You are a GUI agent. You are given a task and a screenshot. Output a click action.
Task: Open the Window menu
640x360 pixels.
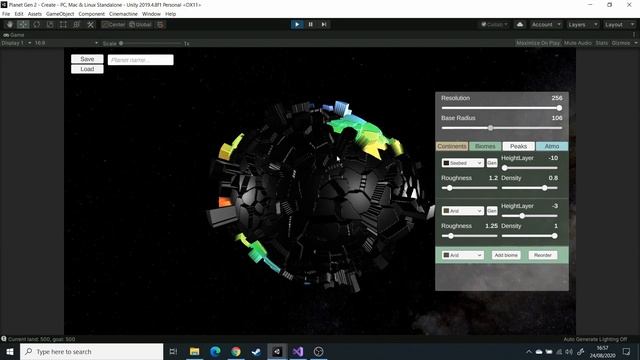click(x=151, y=14)
